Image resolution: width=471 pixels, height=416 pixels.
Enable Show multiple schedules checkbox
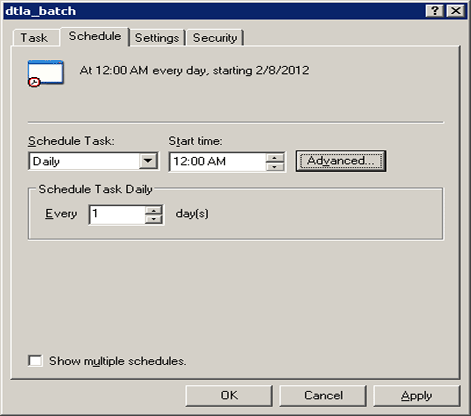click(35, 361)
